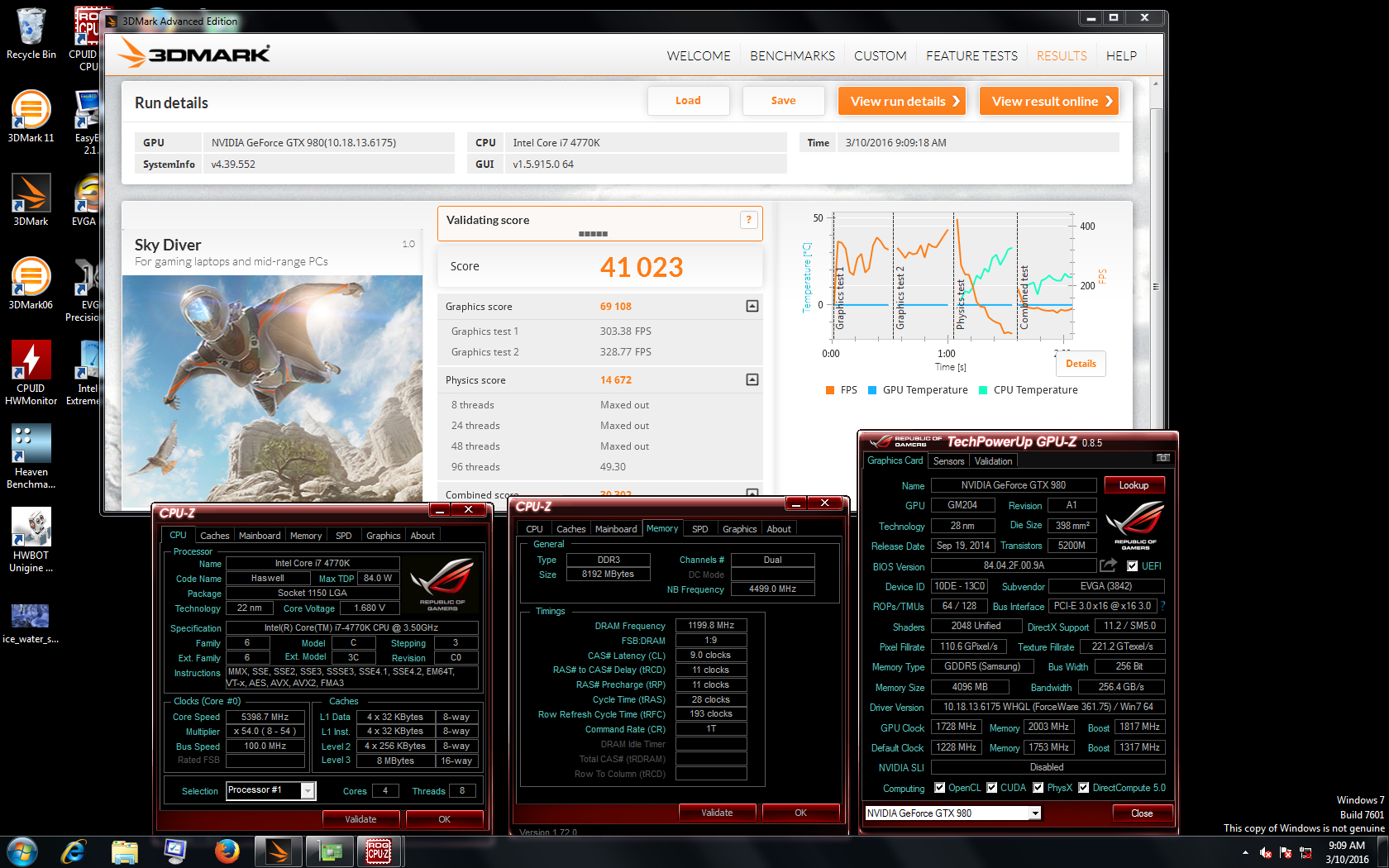Select the SPD tab in the CPU-Z Memory window
Screen dimensions: 1389x868
click(700, 529)
